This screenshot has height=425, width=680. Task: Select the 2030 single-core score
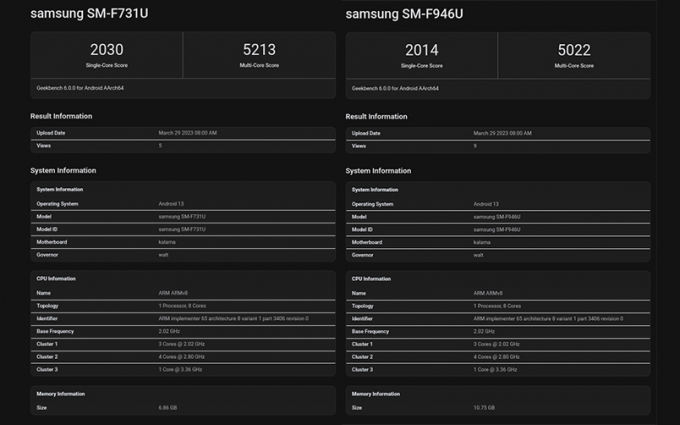tap(107, 49)
